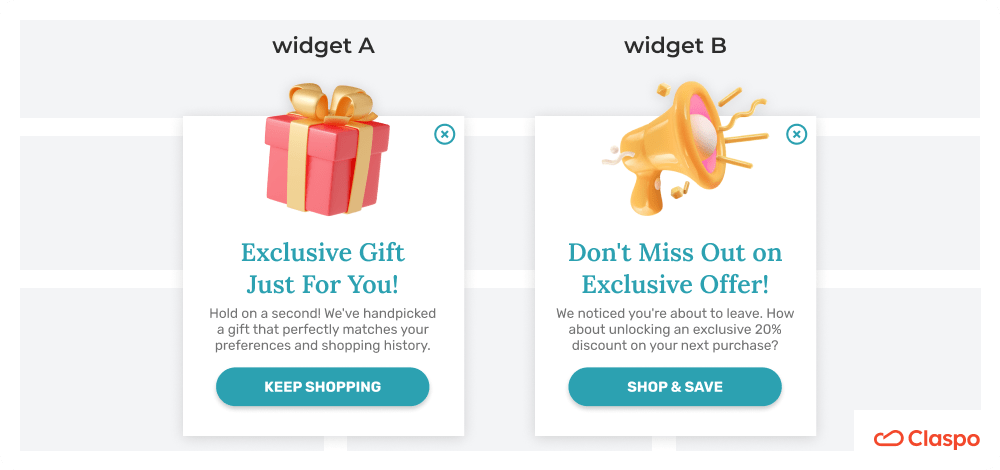Viewport: 1000px width, 470px height.
Task: Select the 'widget B' label
Action: point(675,46)
